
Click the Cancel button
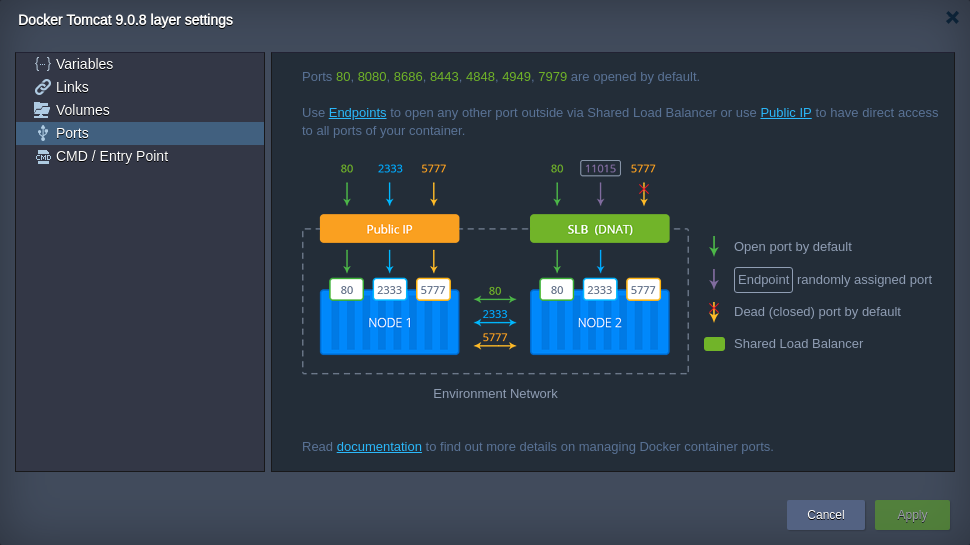coord(826,515)
